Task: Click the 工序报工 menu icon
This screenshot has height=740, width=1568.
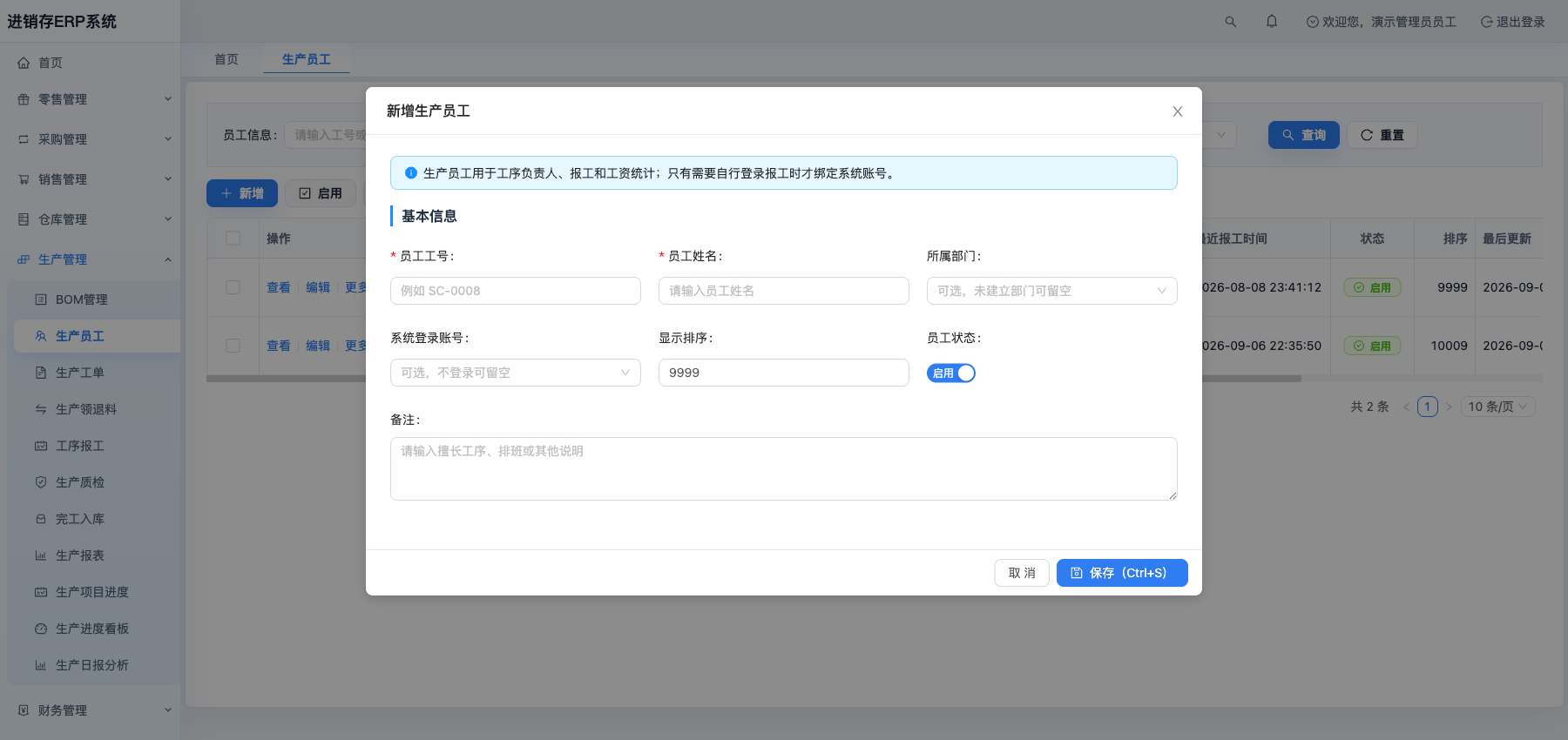Action: pos(41,446)
